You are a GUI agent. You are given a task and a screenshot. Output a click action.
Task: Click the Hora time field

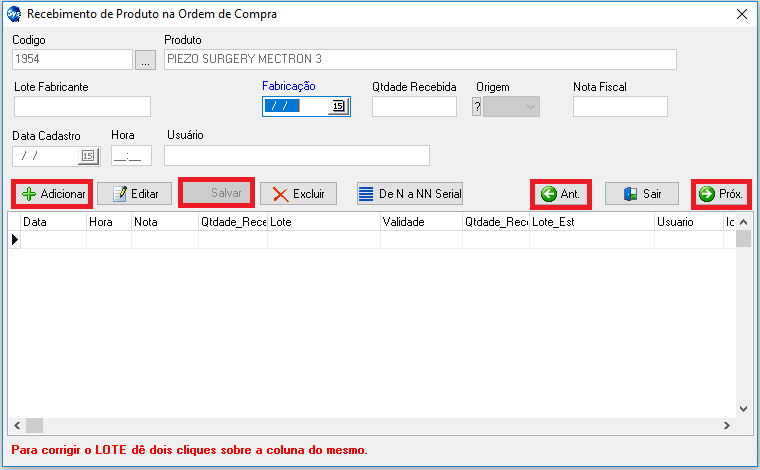pos(131,156)
